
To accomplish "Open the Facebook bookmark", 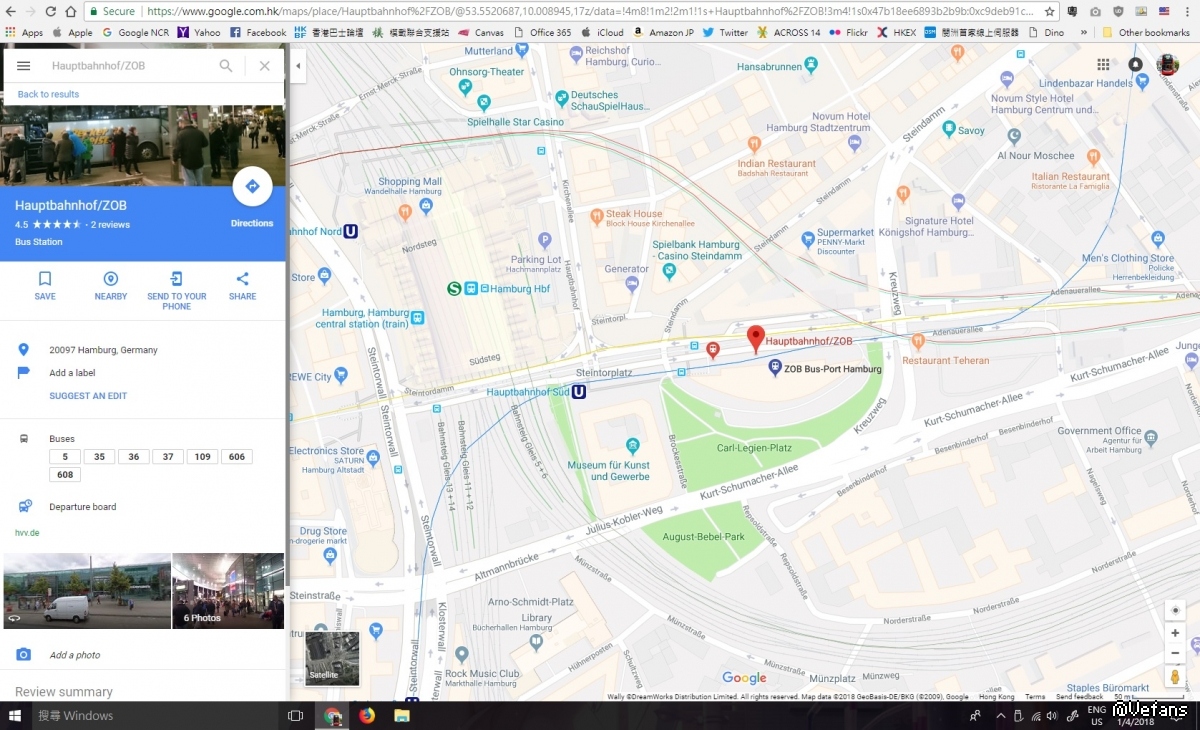I will click(x=258, y=32).
